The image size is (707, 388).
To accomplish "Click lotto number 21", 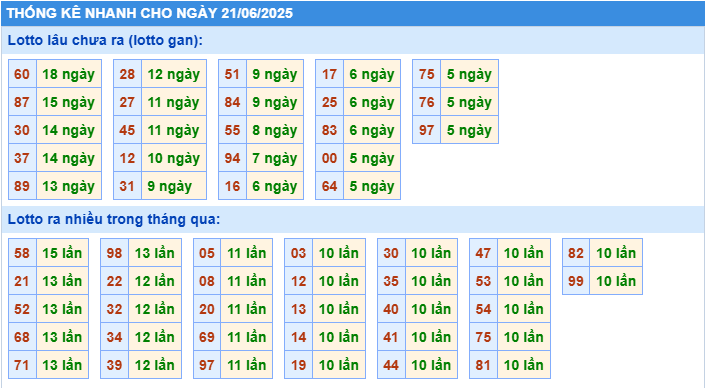I will point(22,281).
